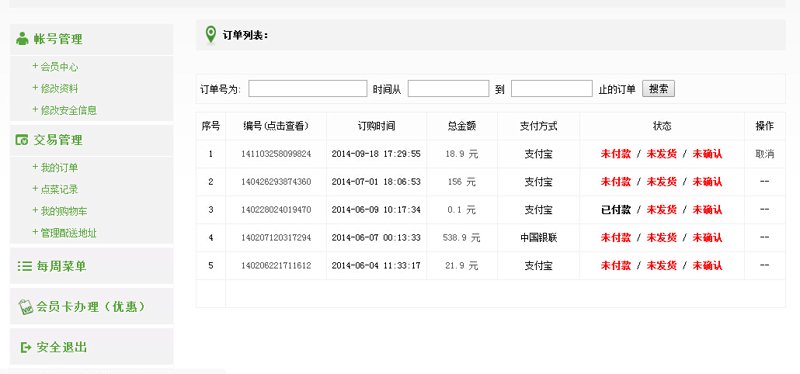Focus the 到 end date field
This screenshot has width=800, height=374.
coord(552,89)
